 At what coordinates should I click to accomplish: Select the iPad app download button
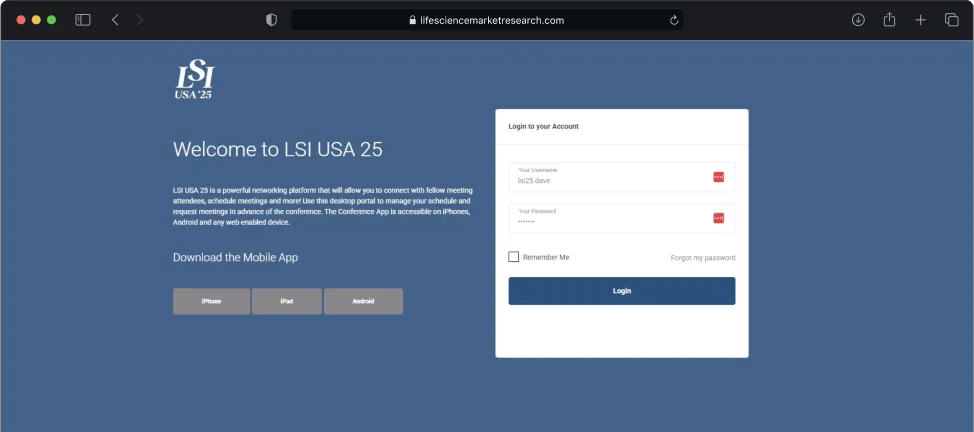point(286,301)
